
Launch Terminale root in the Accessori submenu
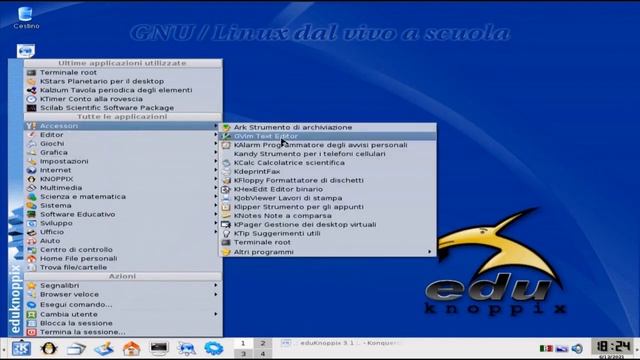(328, 242)
